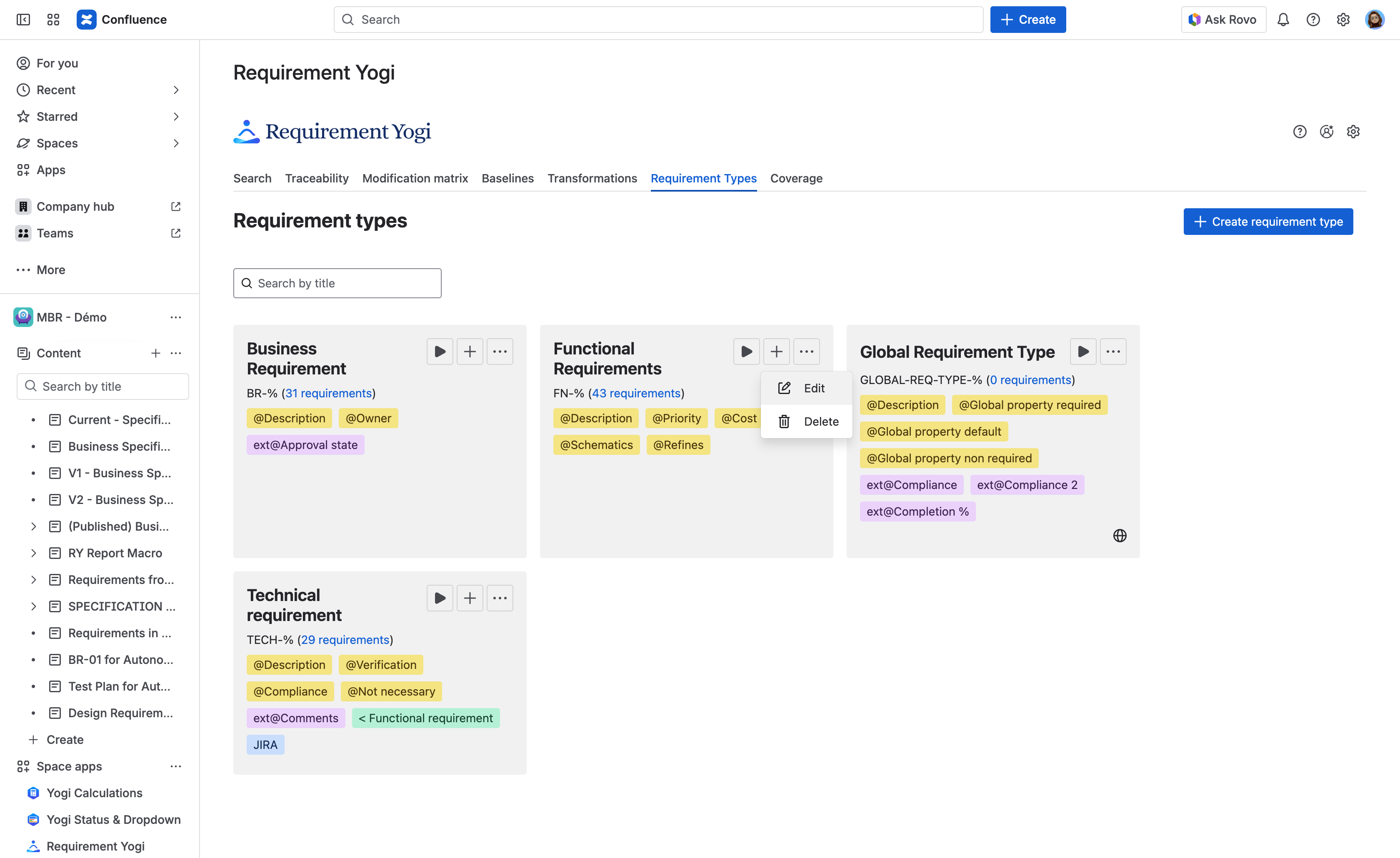Click globe icon on Global Requirement Type card
This screenshot has height=858, width=1400.
tap(1119, 535)
